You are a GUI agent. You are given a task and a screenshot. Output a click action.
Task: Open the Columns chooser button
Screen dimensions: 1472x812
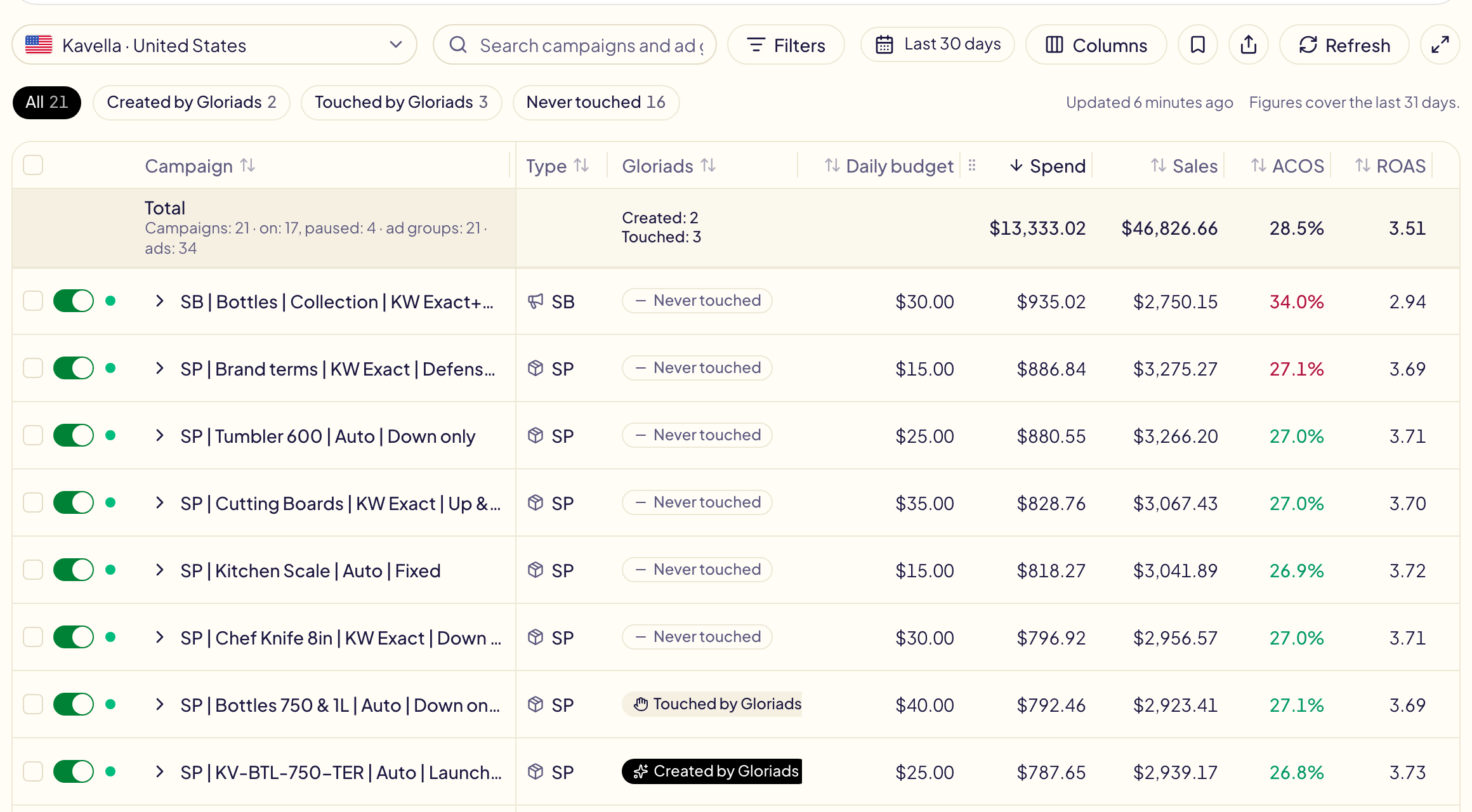coord(1096,45)
